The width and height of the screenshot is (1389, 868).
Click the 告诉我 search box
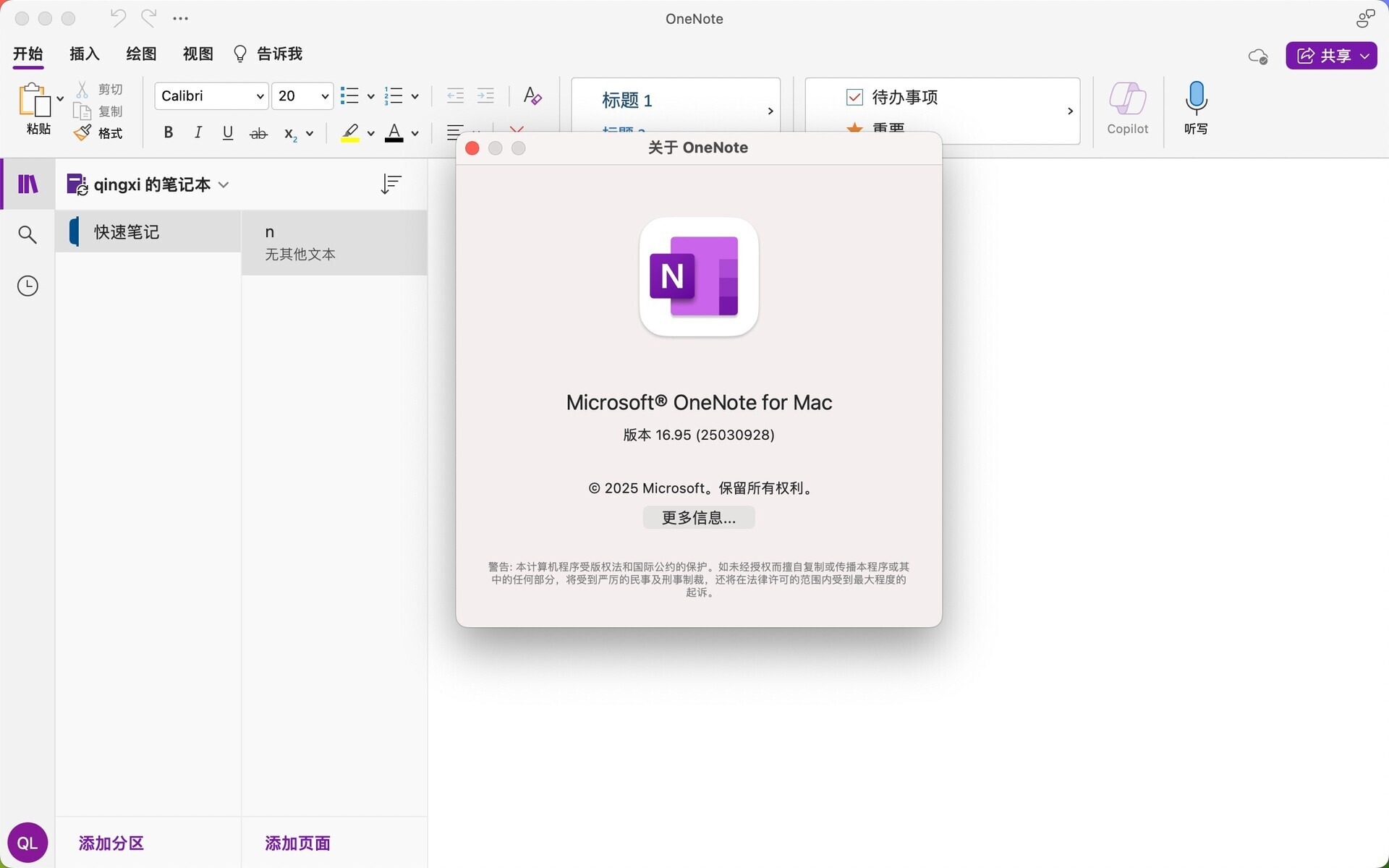coord(268,54)
